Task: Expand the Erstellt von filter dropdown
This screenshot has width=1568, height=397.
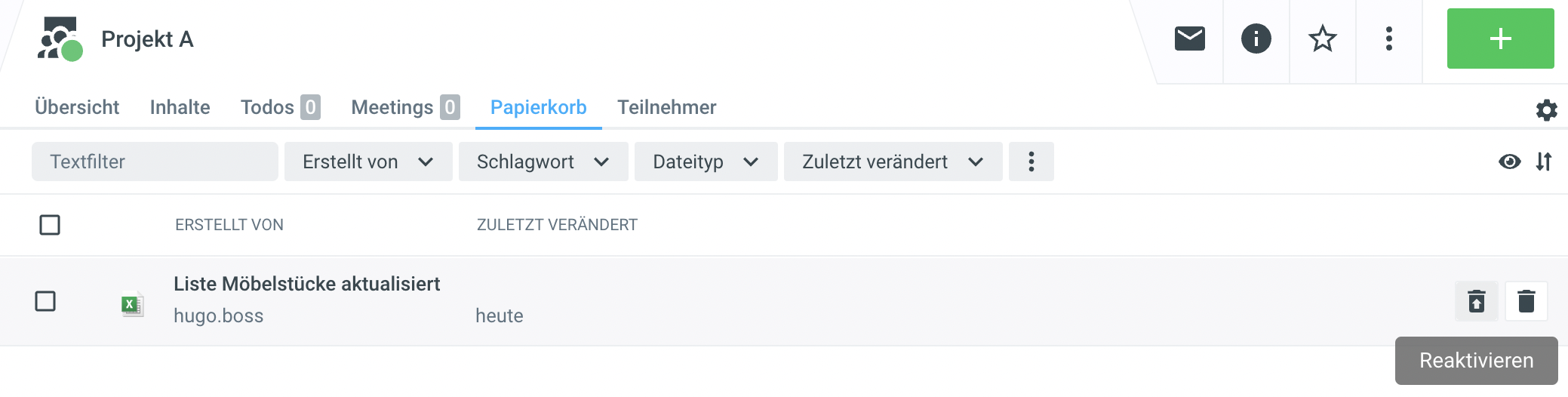Action: coord(368,162)
